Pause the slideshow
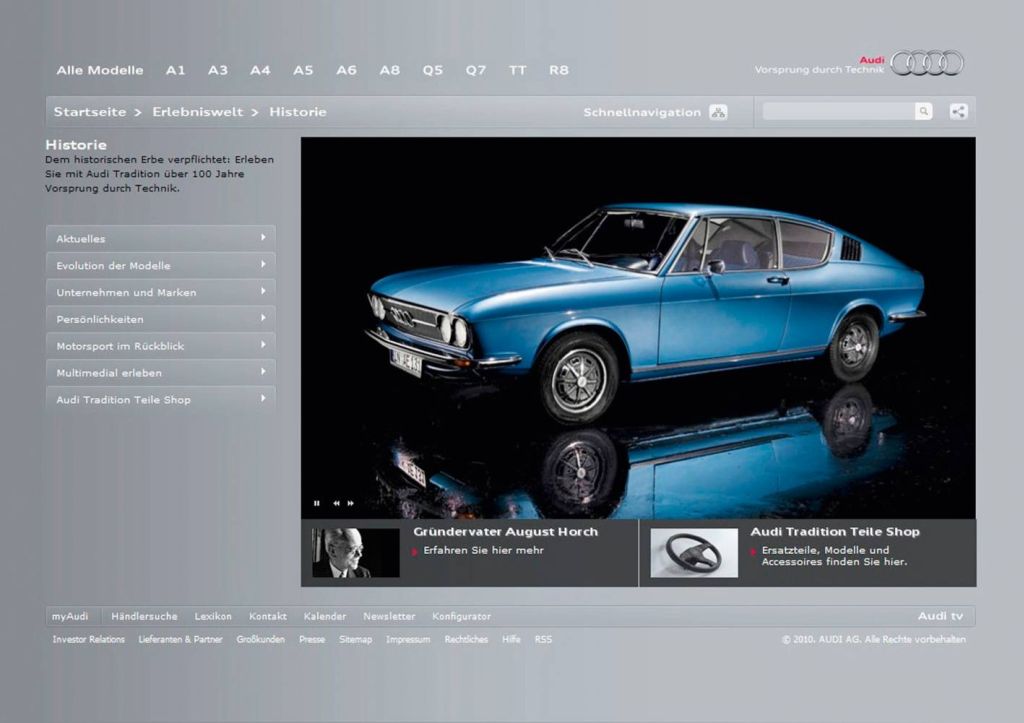1024x723 pixels. (317, 503)
